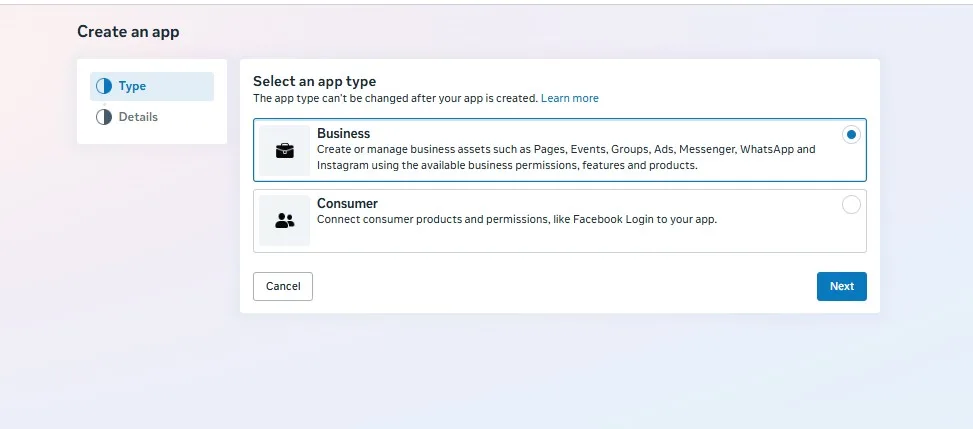Click the Business briefcase icon

point(285,150)
